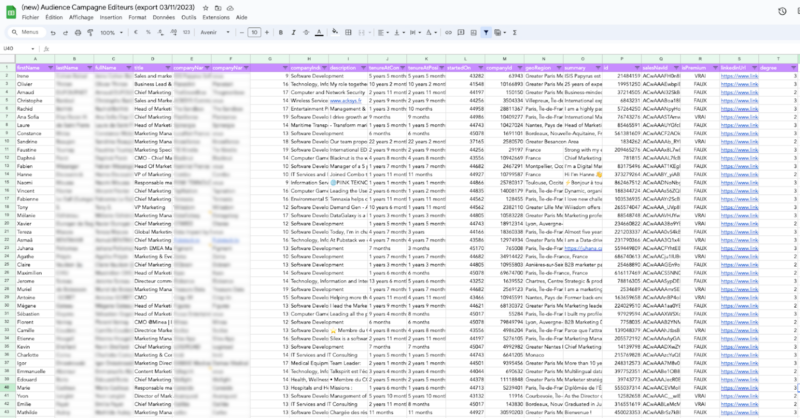Open the Avenir font dropdown

[x=215, y=33]
